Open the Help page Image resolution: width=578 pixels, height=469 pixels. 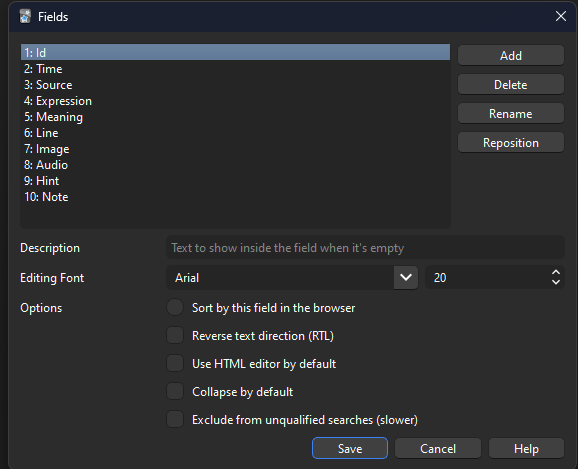coord(526,448)
